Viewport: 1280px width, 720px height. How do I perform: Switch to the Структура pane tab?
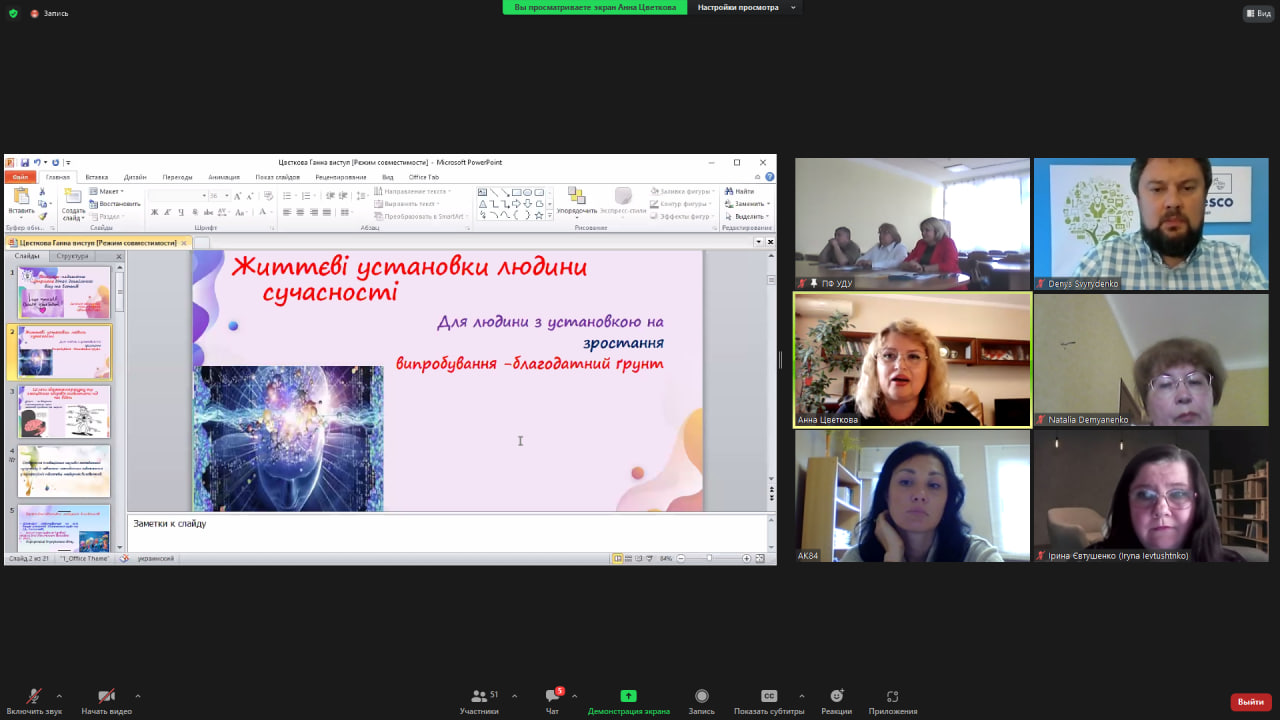click(72, 256)
